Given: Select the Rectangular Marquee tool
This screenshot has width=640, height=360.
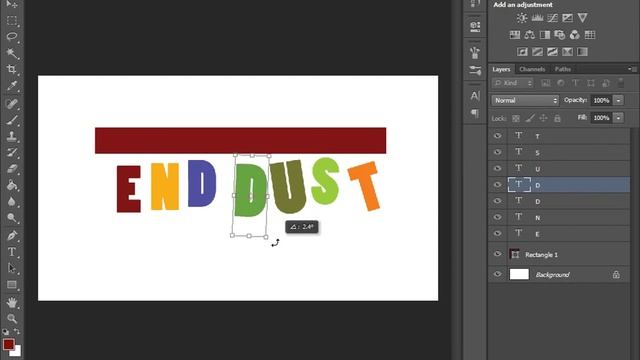Looking at the screenshot, I should point(11,20).
